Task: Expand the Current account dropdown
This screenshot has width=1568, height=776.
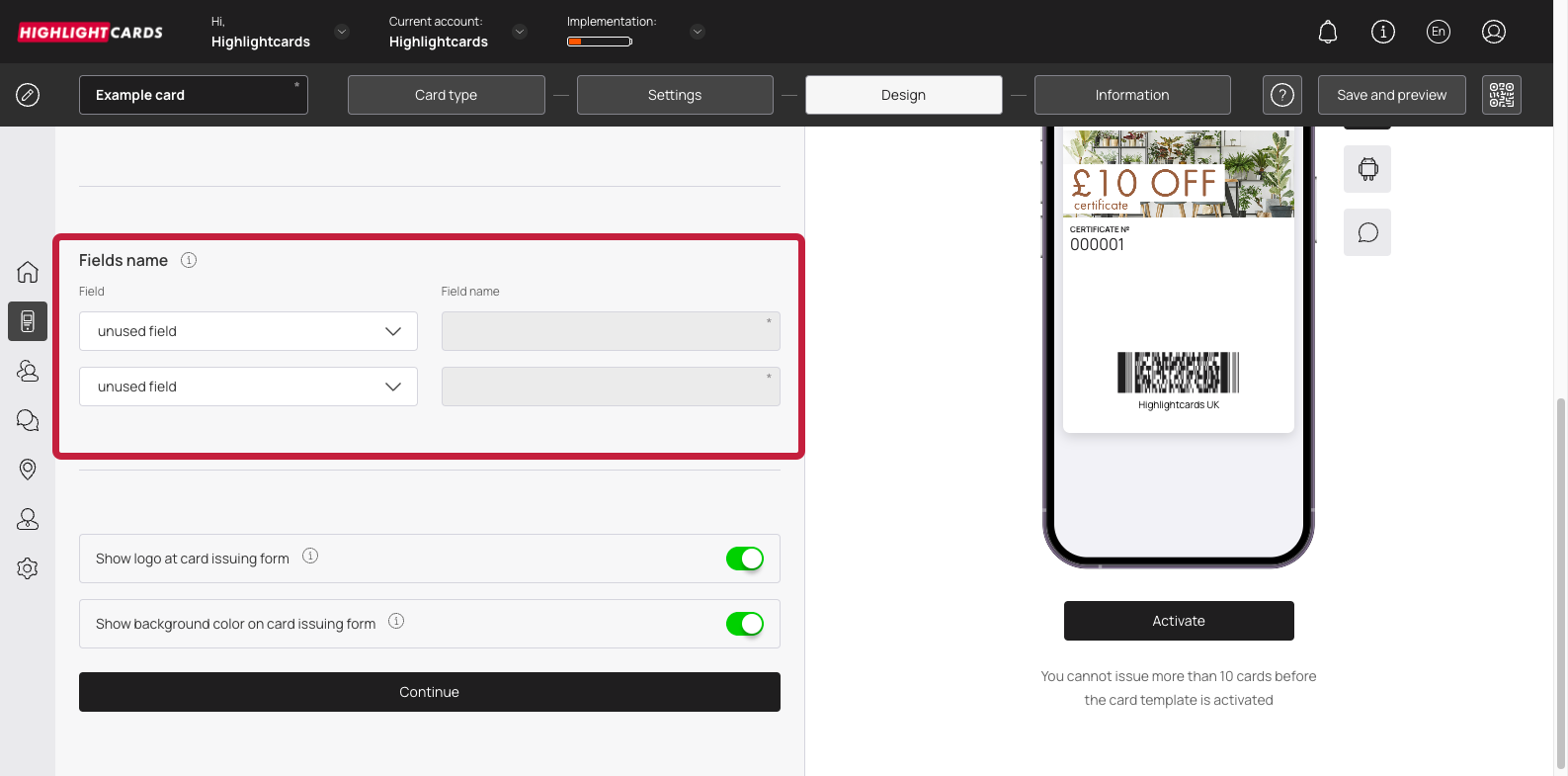Action: pos(520,32)
